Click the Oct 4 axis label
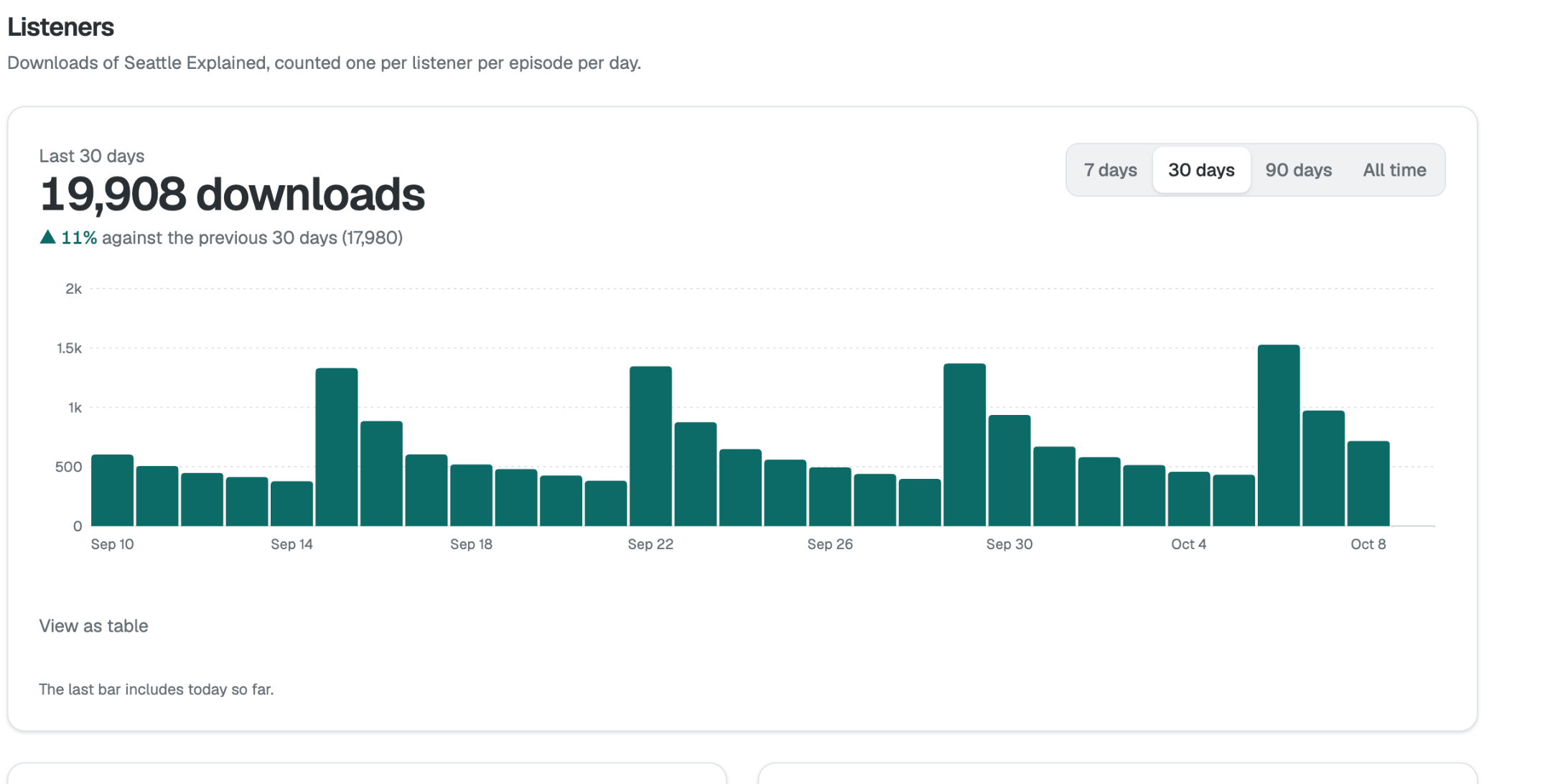The width and height of the screenshot is (1568, 784). pyautogui.click(x=1188, y=544)
